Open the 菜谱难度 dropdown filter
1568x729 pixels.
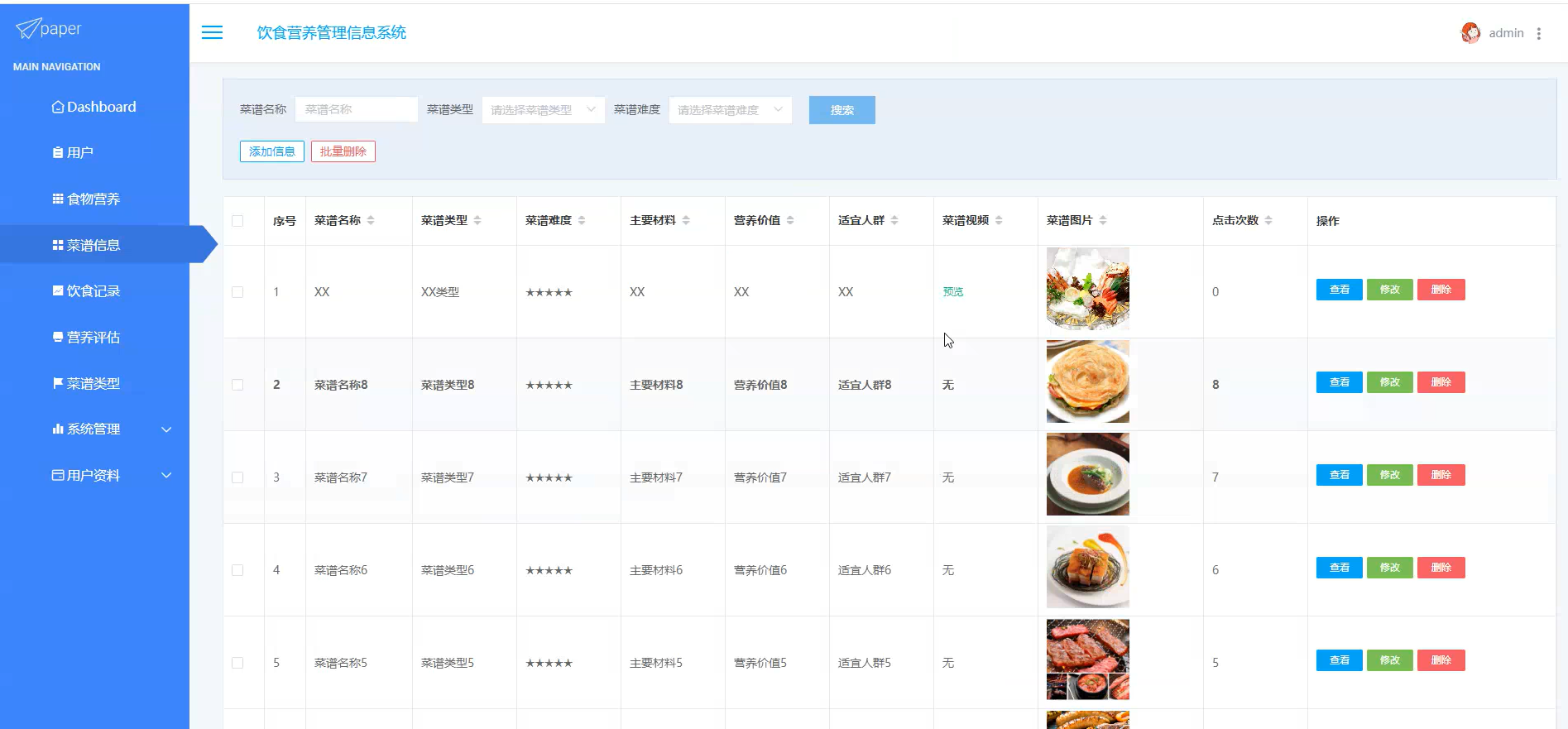click(x=730, y=109)
